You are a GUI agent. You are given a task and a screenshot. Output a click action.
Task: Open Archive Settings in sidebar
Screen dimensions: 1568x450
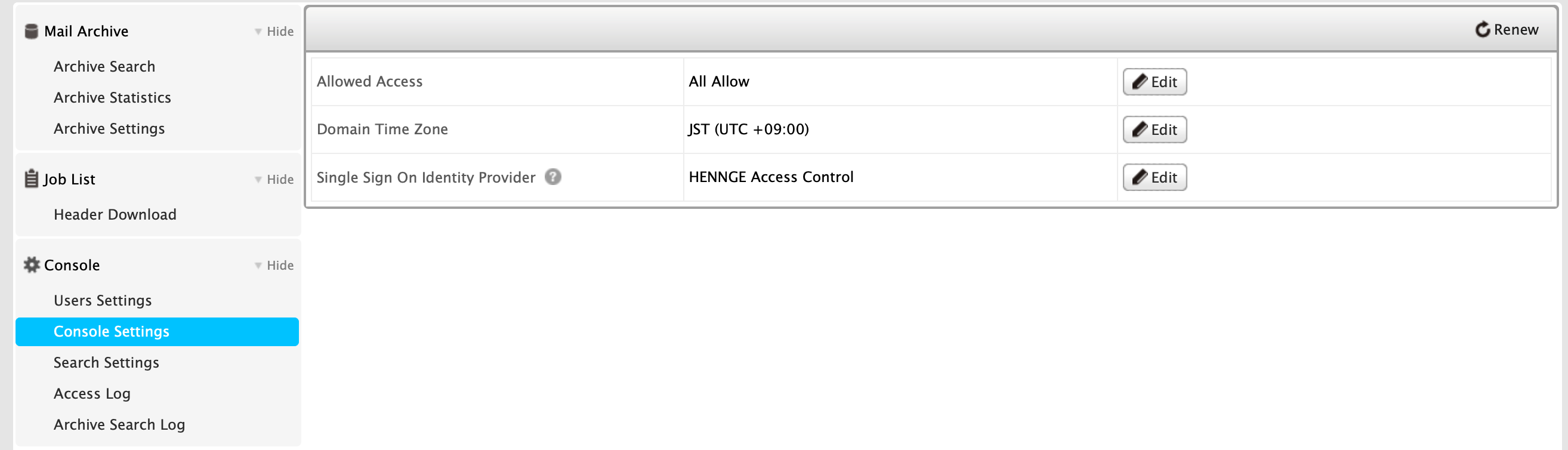[109, 128]
